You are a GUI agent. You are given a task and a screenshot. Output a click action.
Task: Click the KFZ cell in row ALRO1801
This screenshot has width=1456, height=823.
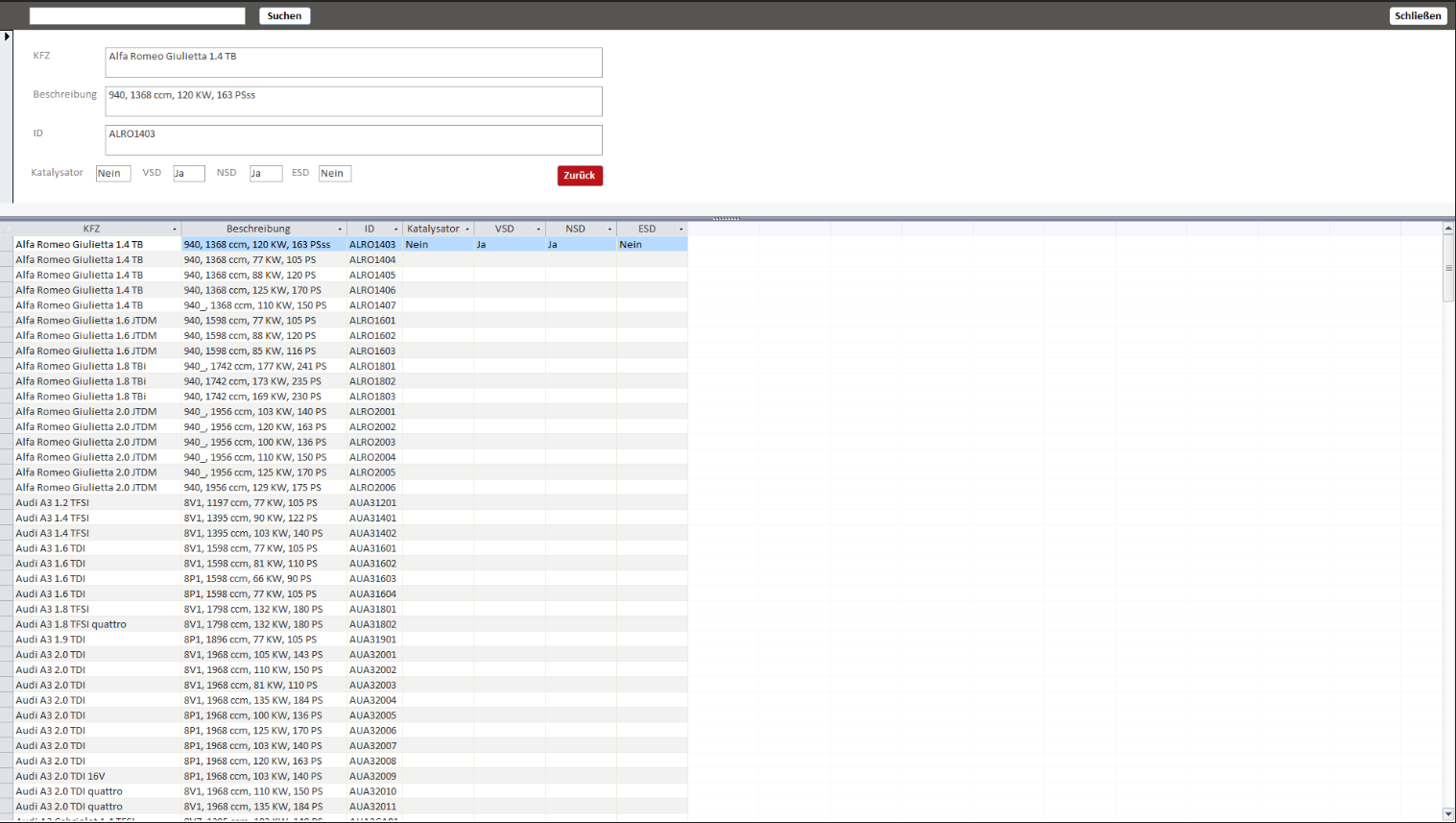(x=97, y=366)
